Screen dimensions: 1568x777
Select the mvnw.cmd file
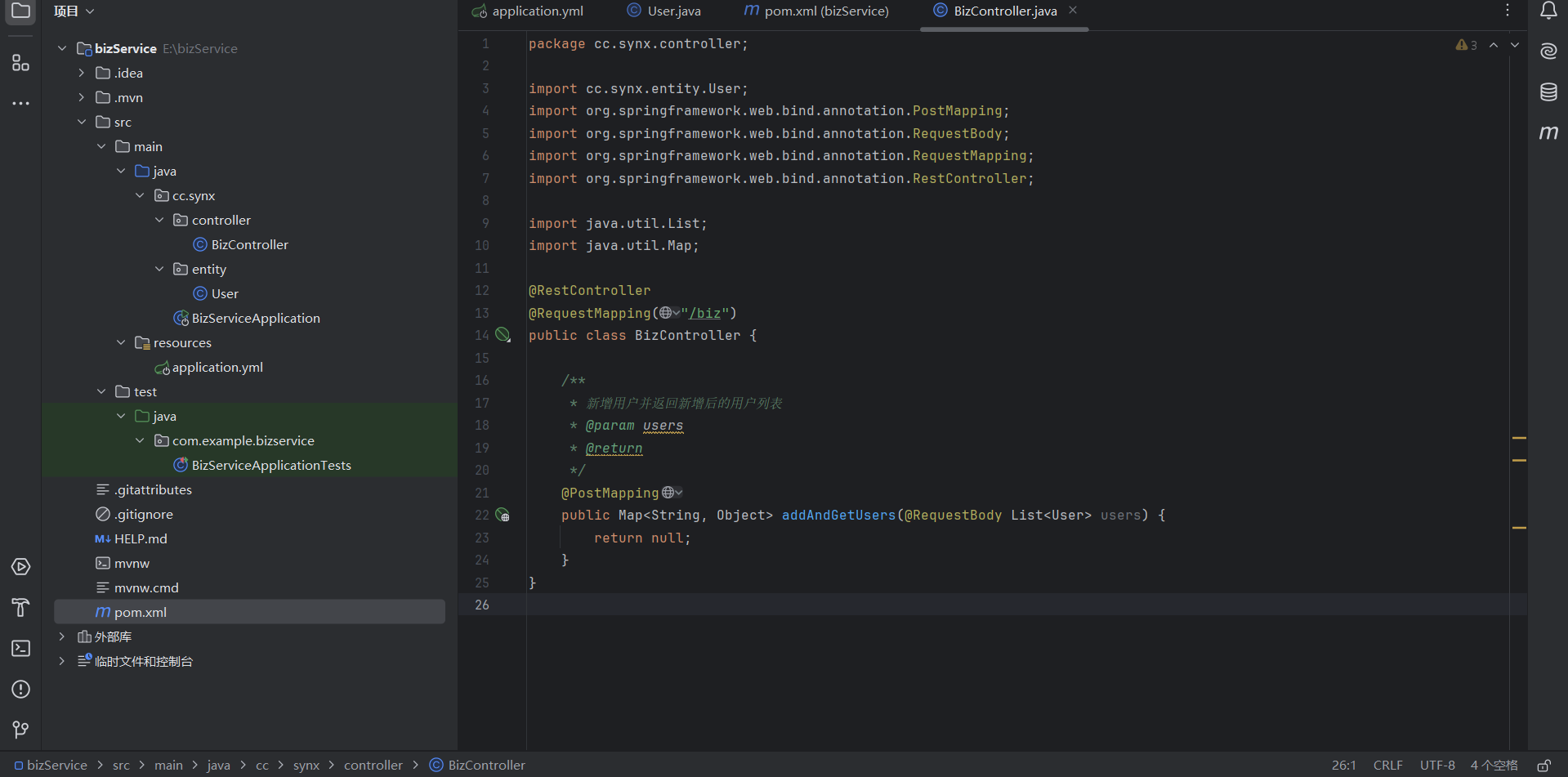[x=137, y=587]
